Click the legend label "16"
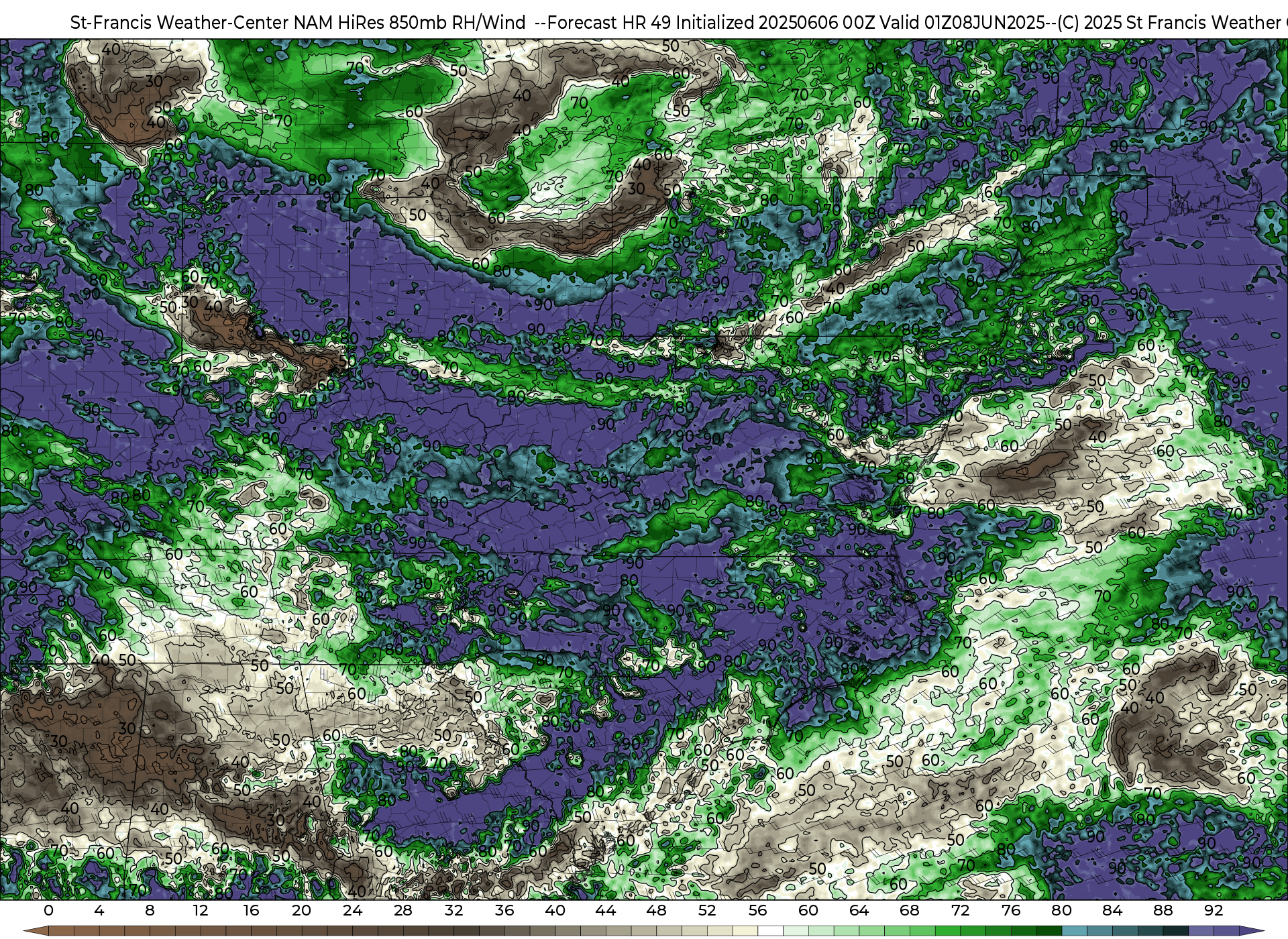1288x939 pixels. 251,910
